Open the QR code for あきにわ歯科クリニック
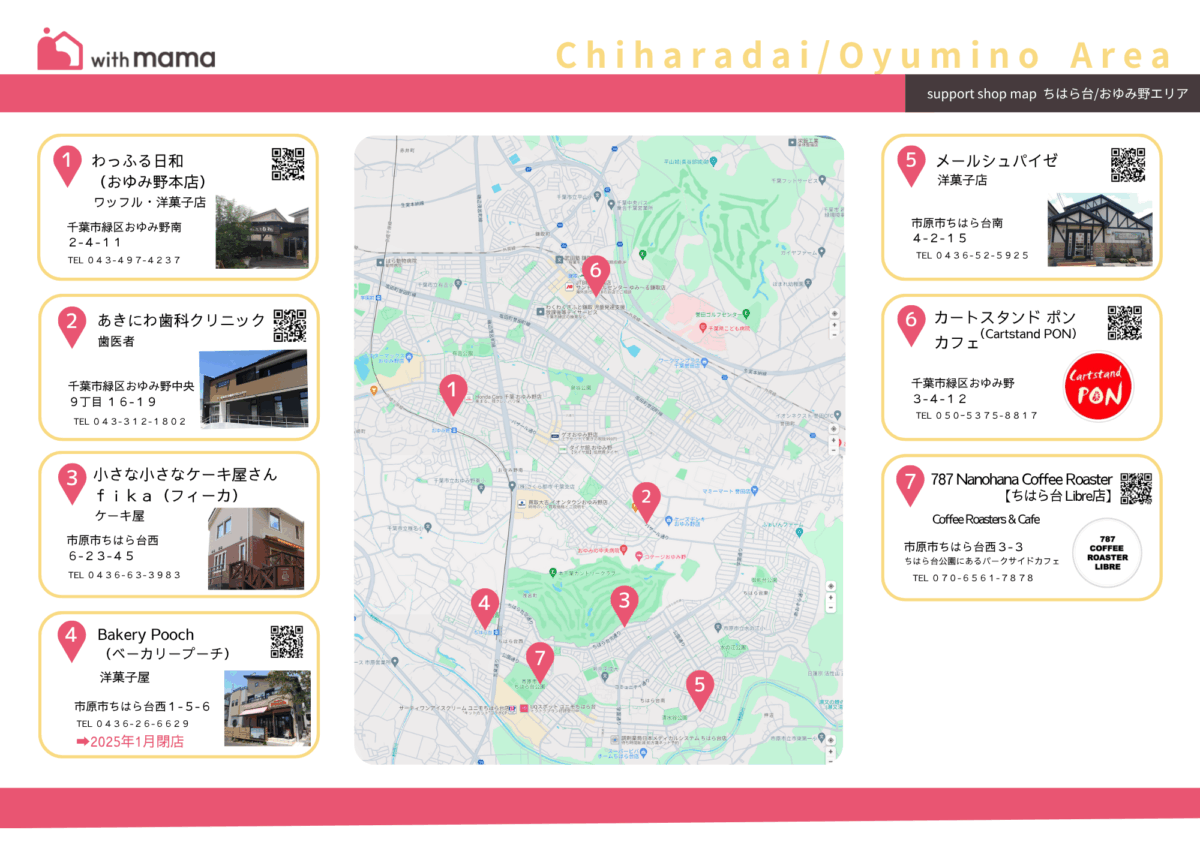 (289, 326)
